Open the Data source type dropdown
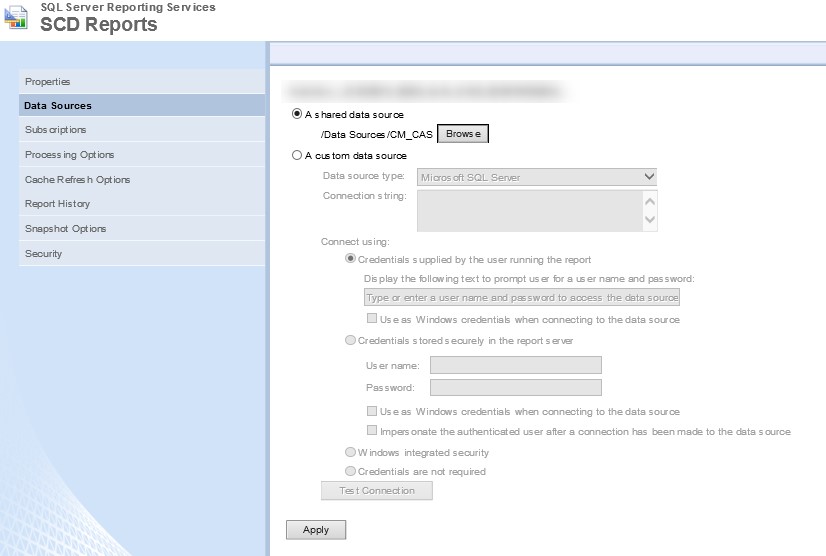 [537, 177]
